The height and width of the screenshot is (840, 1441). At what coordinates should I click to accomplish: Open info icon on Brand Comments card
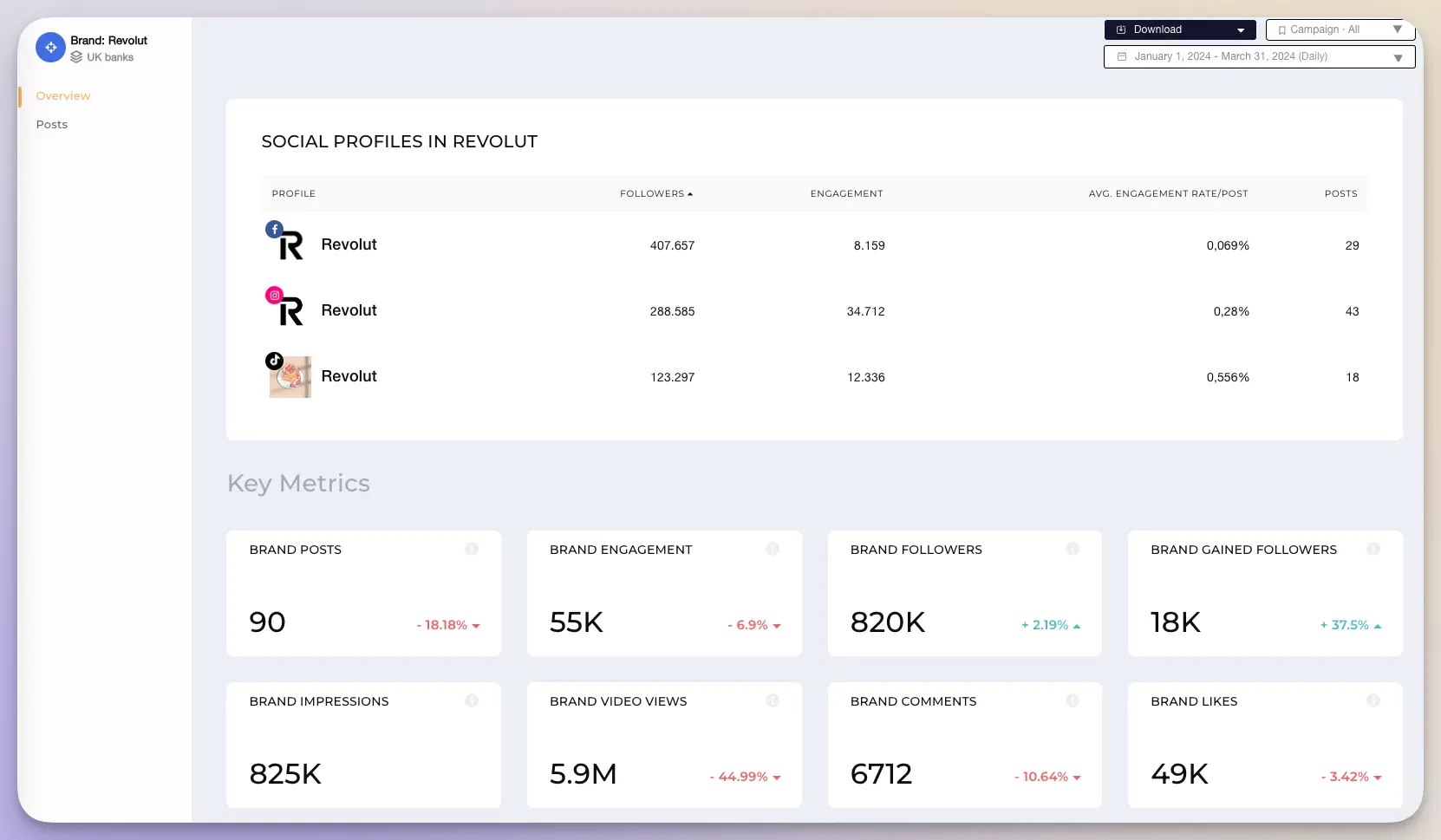click(1073, 700)
